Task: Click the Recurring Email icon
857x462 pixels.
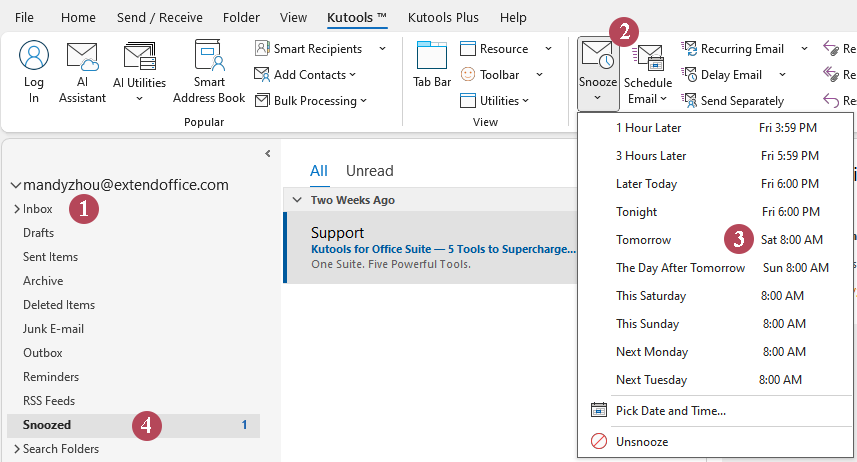Action: click(x=689, y=48)
